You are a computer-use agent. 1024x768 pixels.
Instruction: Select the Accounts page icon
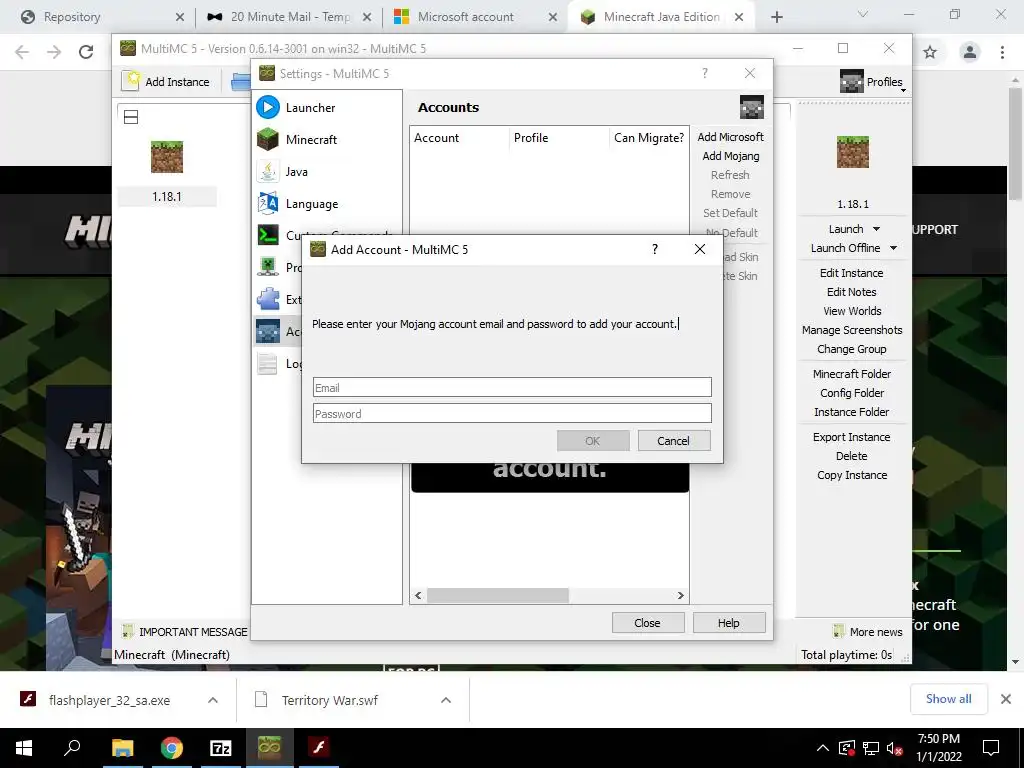[268, 331]
